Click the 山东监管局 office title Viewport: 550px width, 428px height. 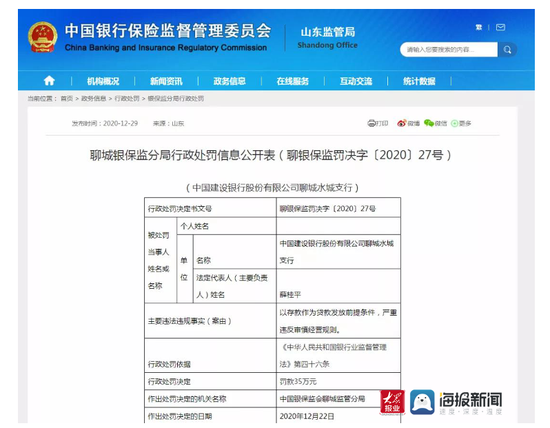click(x=328, y=32)
